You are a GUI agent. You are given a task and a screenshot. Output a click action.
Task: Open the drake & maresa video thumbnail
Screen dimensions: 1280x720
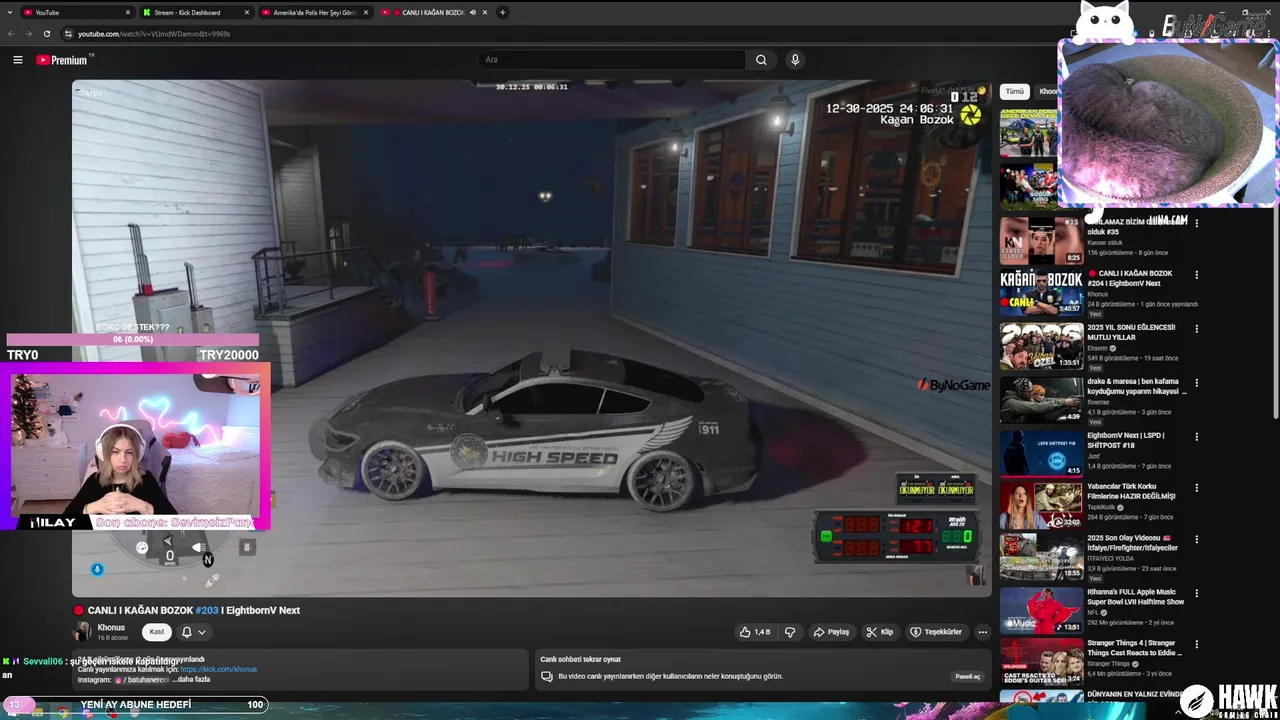click(x=1041, y=400)
